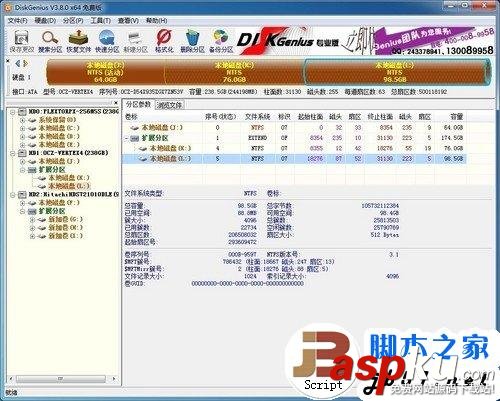Click the HD2 Hitachi disk icon in the tree

point(22,194)
